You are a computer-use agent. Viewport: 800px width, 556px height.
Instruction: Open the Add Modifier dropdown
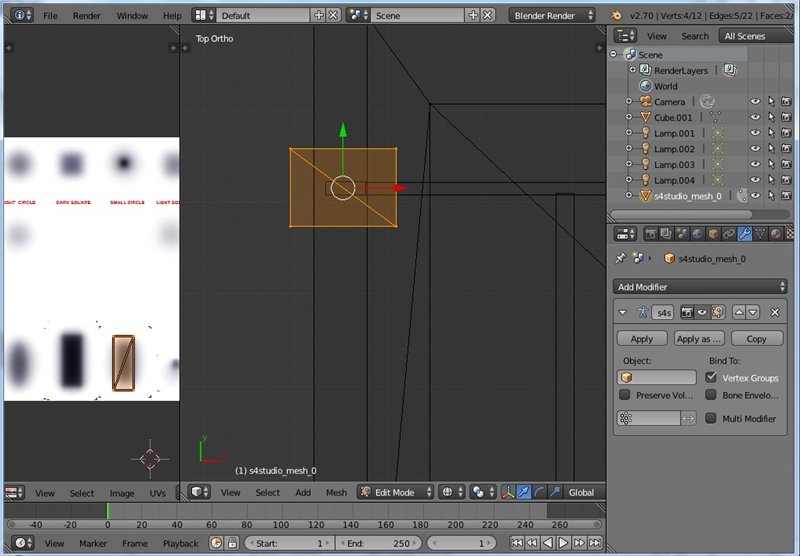click(699, 286)
